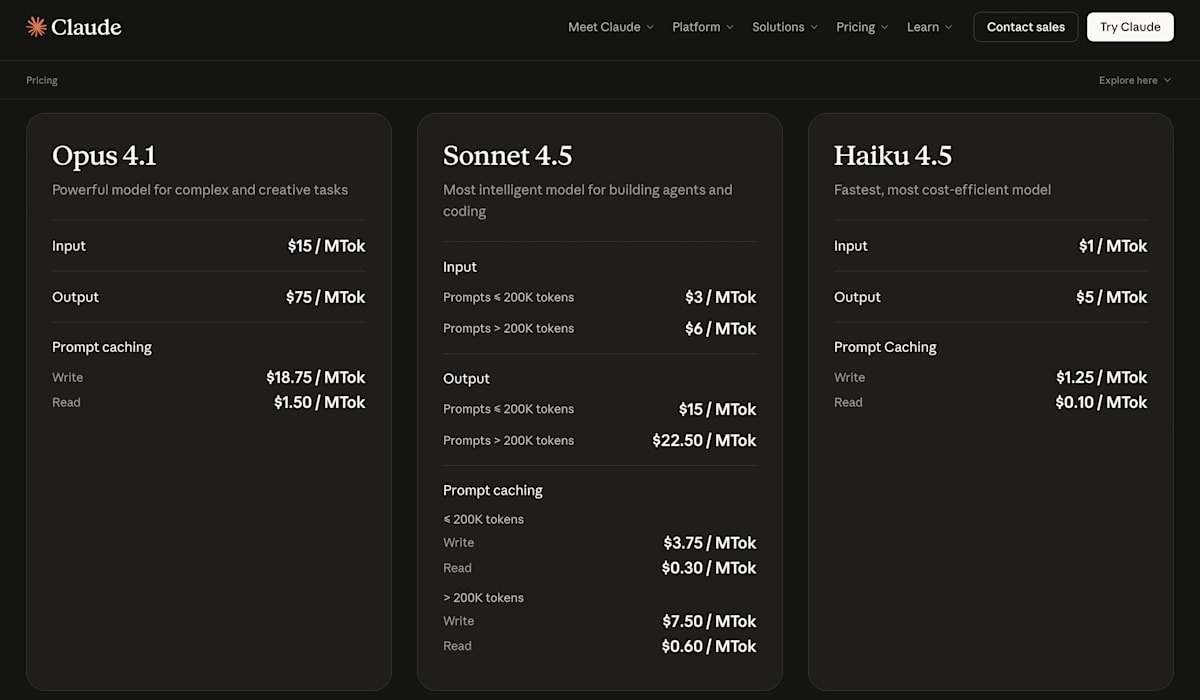Viewport: 1200px width, 700px height.
Task: Click the $0.60 / MTok read price
Action: click(709, 646)
